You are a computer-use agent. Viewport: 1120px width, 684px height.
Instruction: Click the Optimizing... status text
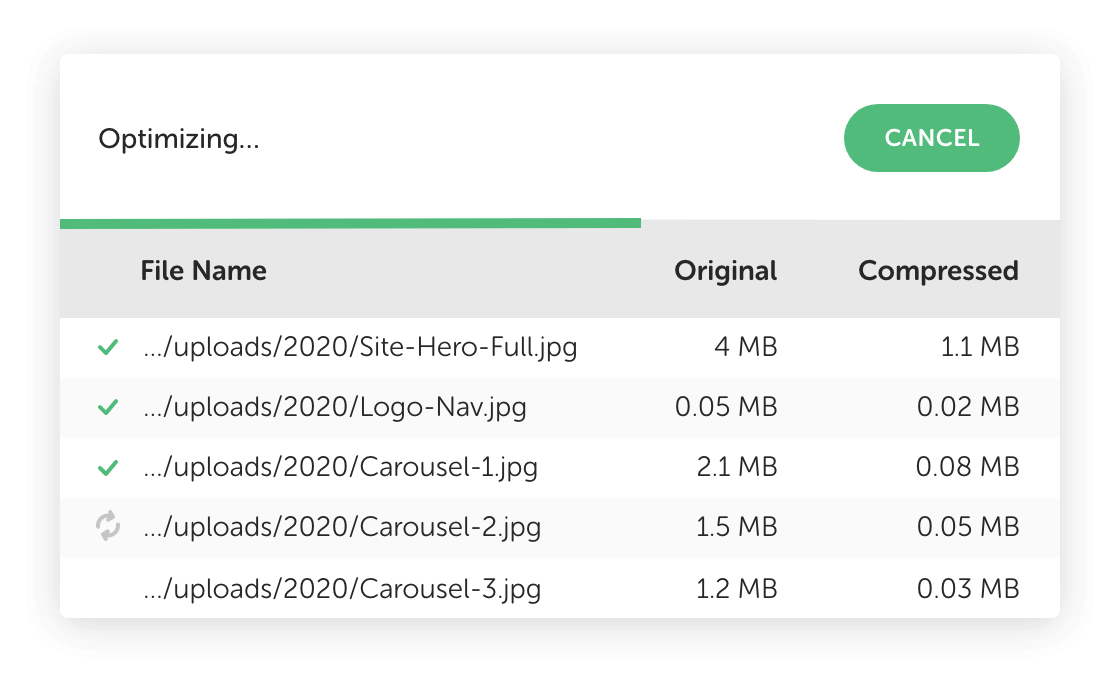[178, 139]
